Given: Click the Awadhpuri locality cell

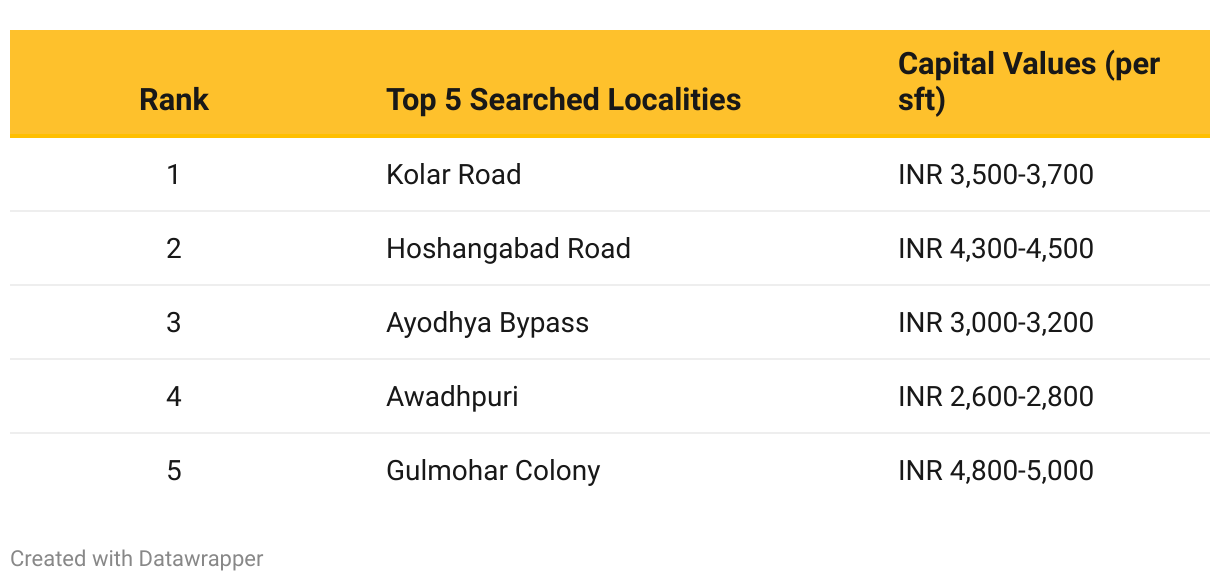Looking at the screenshot, I should click(x=452, y=396).
